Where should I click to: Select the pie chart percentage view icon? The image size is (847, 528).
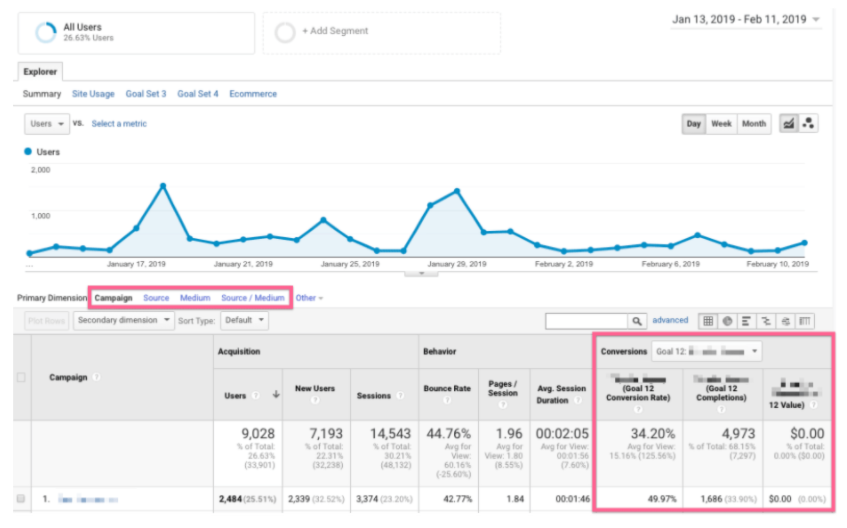point(727,321)
